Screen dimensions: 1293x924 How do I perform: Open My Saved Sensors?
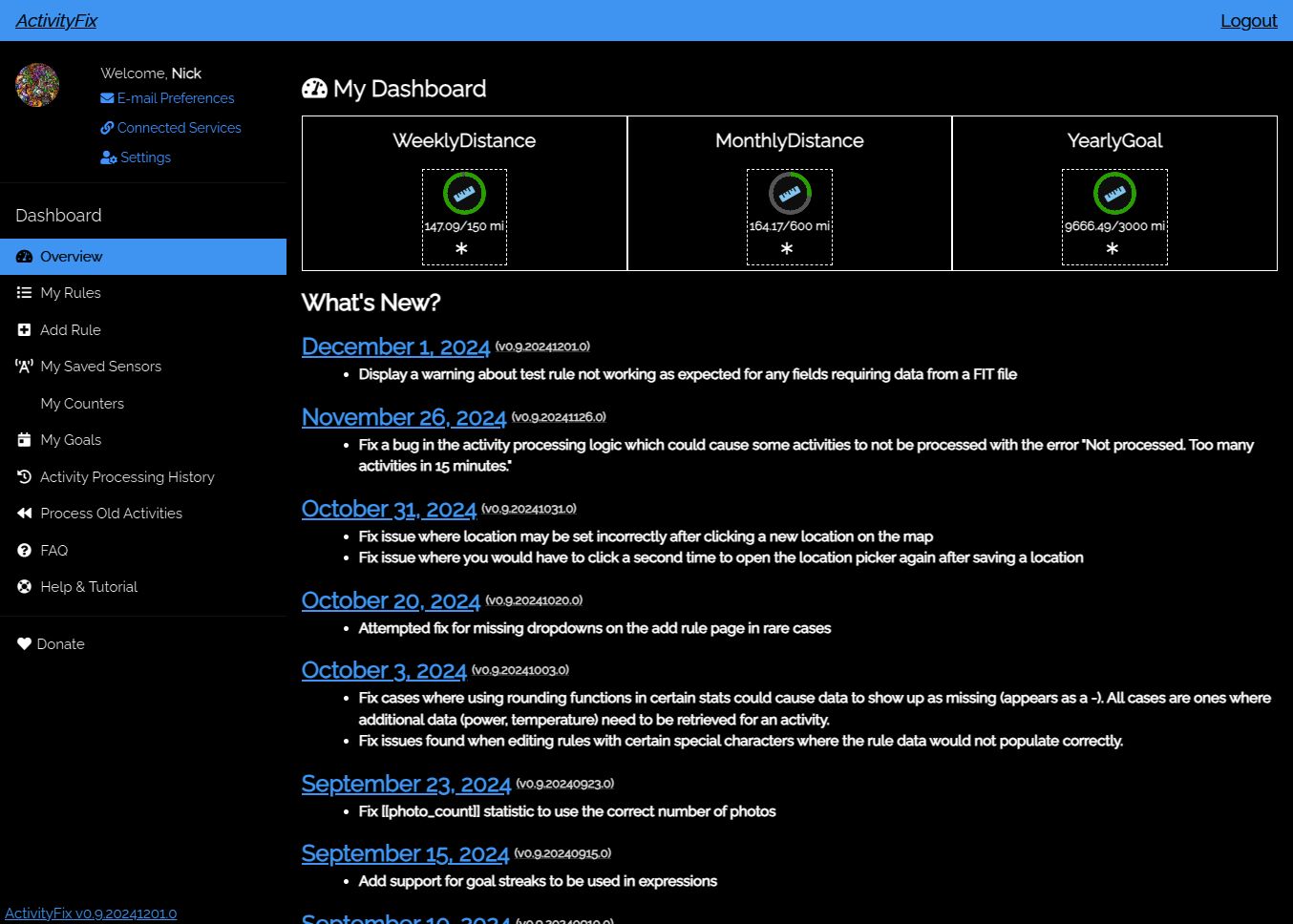100,366
